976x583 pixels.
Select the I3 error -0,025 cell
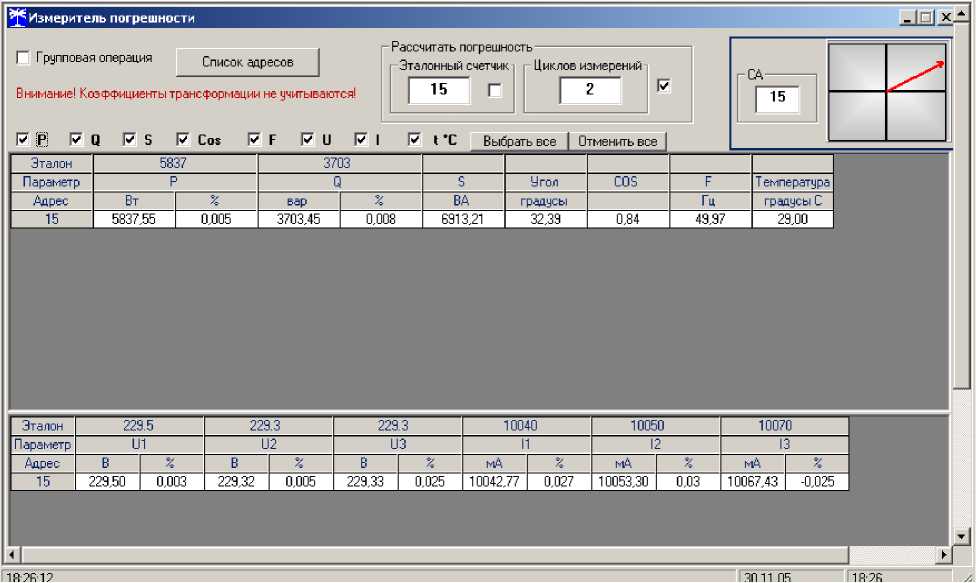(x=817, y=482)
